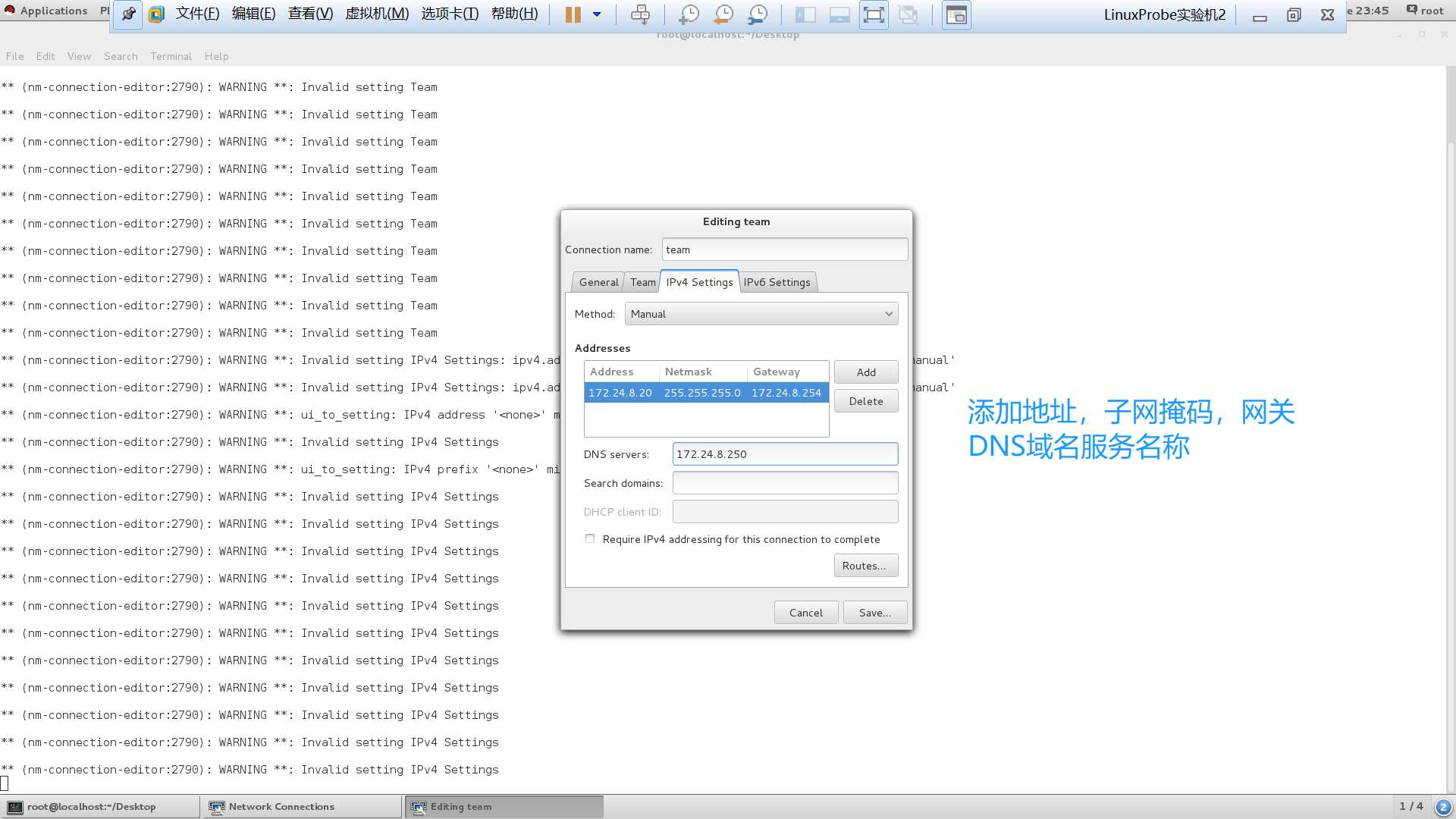Click the DNS servers input field

click(x=785, y=454)
